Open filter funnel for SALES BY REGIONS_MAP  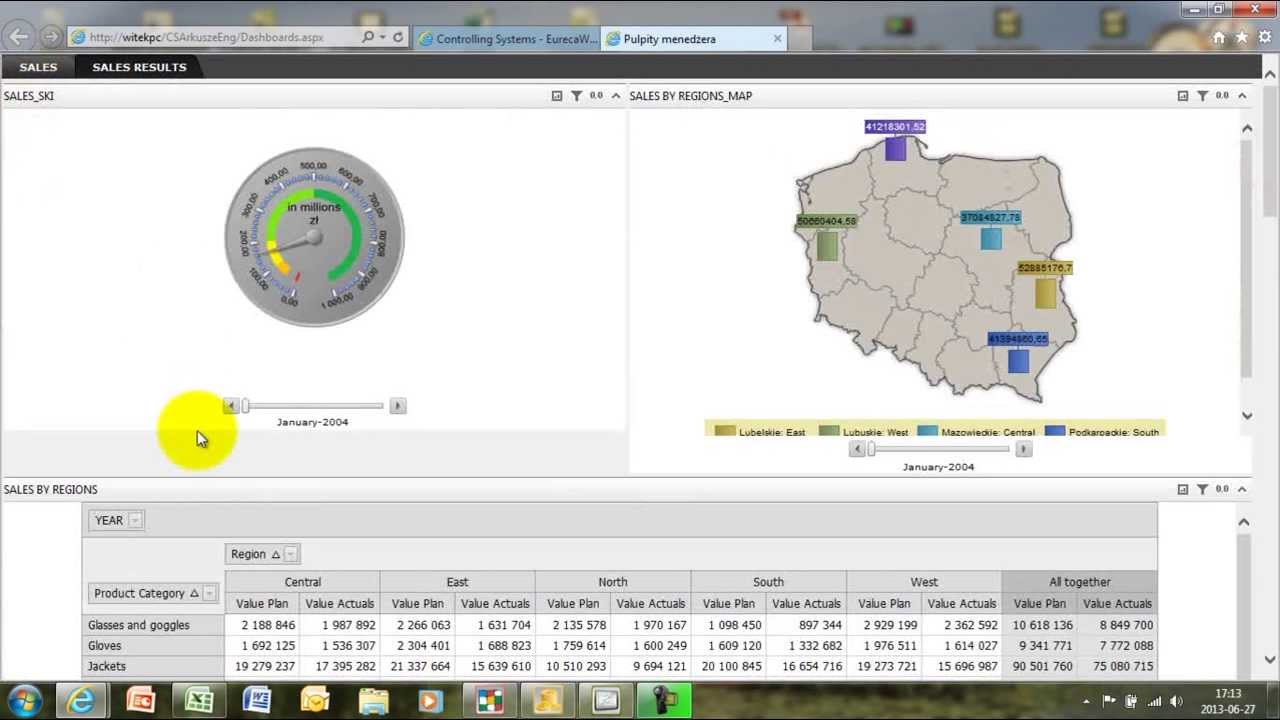coord(1202,95)
